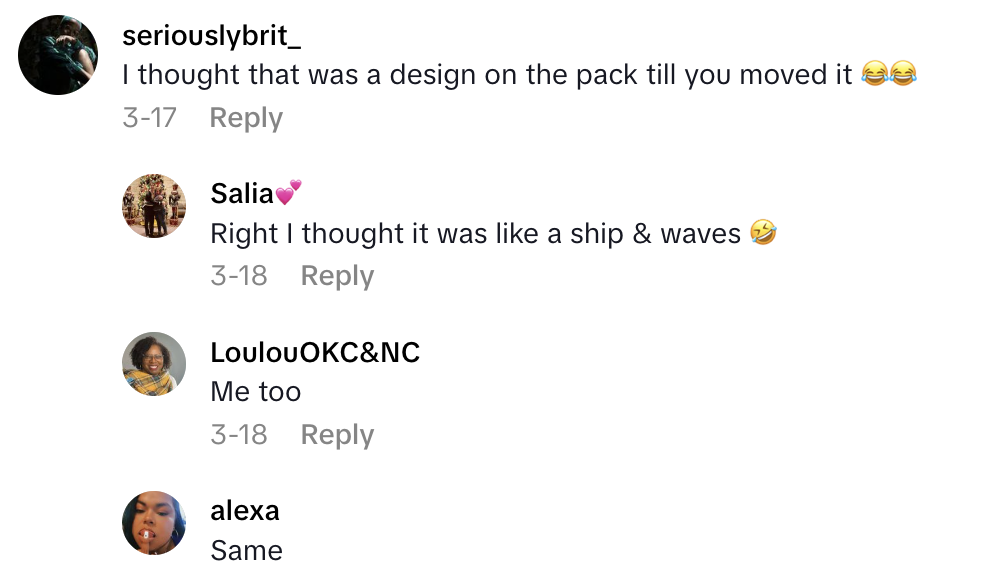Screen dimensions: 986x580
Task: Reply to LoulouOKC&NC's "Me too" comment
Action: [x=337, y=435]
